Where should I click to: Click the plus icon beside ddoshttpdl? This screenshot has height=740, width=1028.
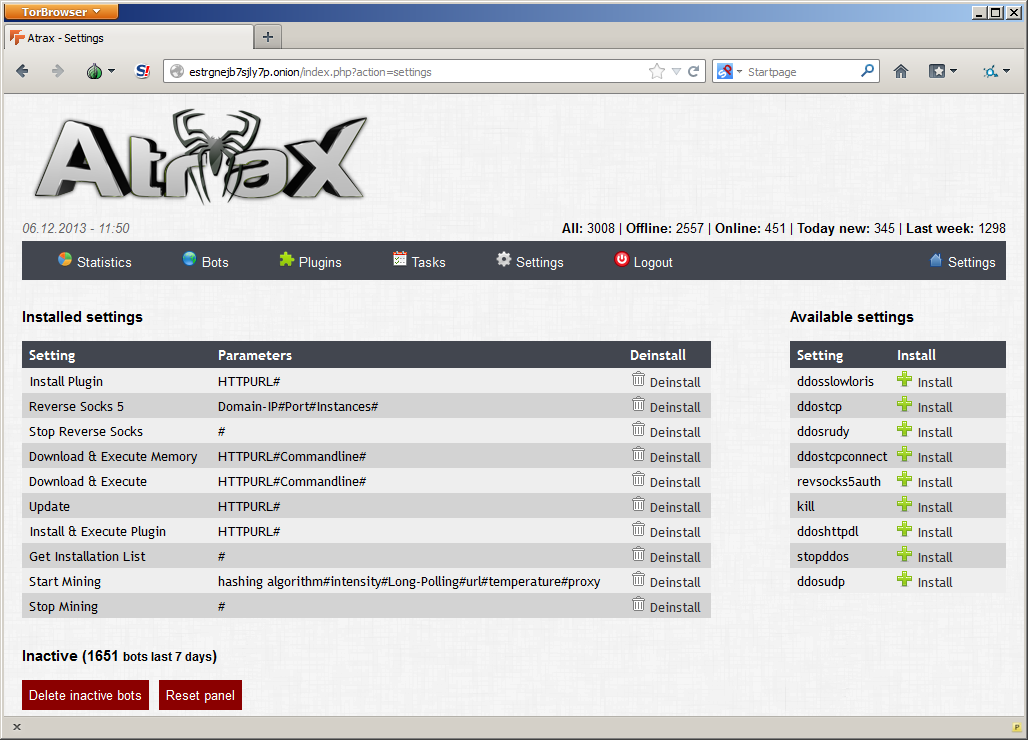[x=904, y=530]
